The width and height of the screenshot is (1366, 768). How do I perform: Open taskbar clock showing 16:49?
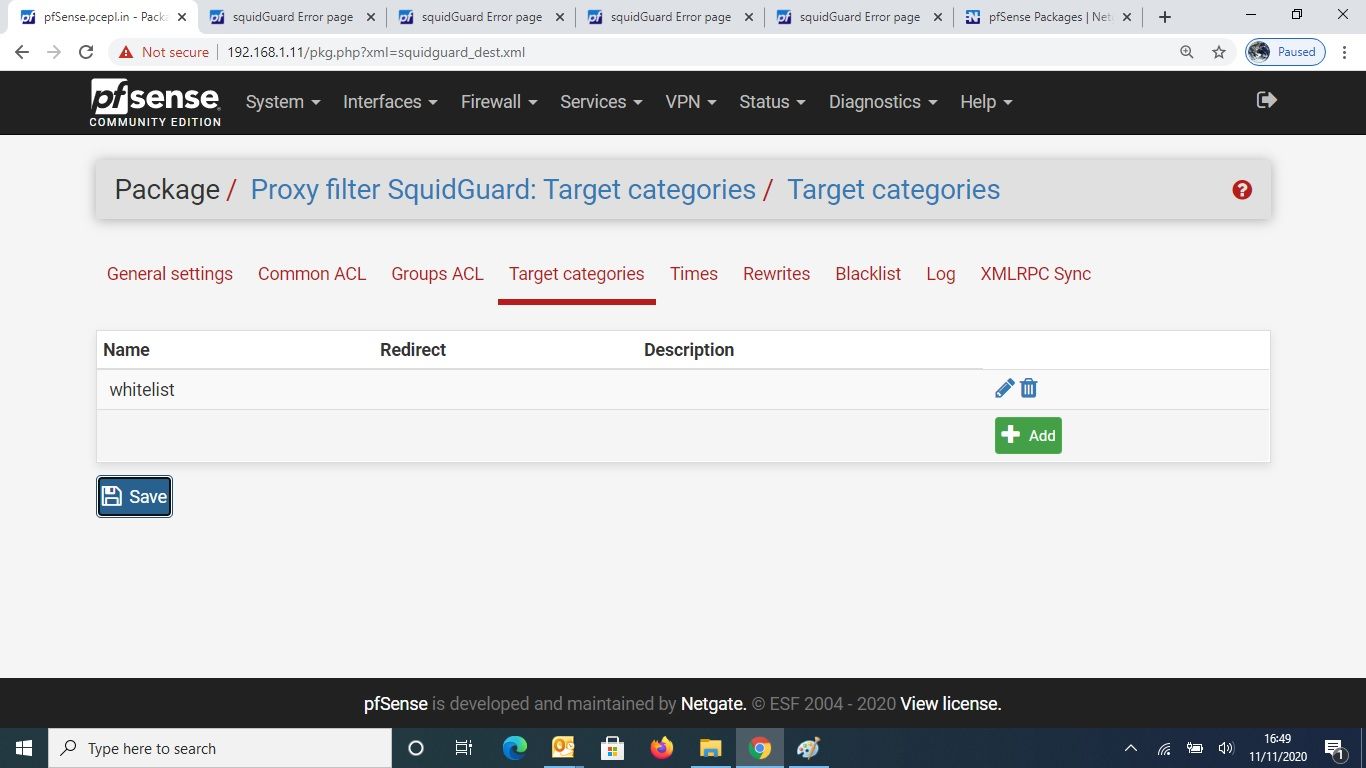(x=1277, y=748)
